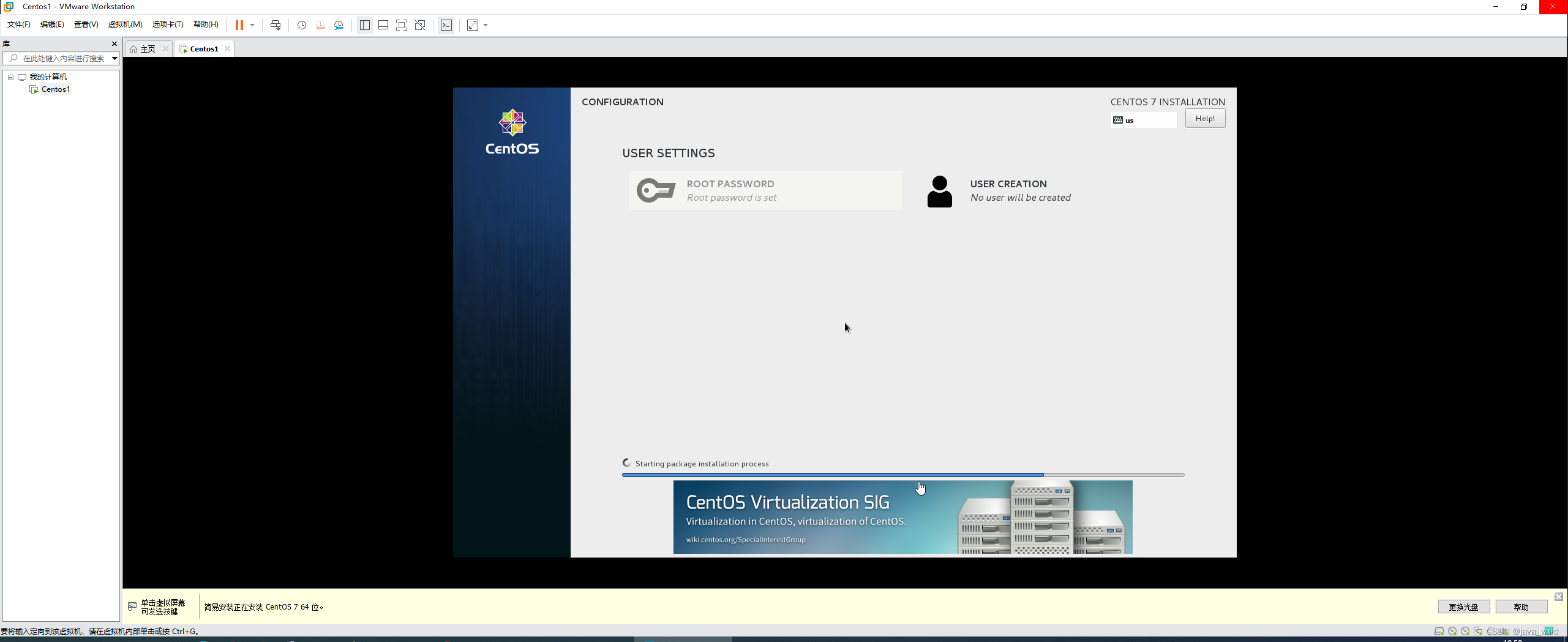Toggle the console view button
This screenshot has width=1568, height=642.
[446, 25]
